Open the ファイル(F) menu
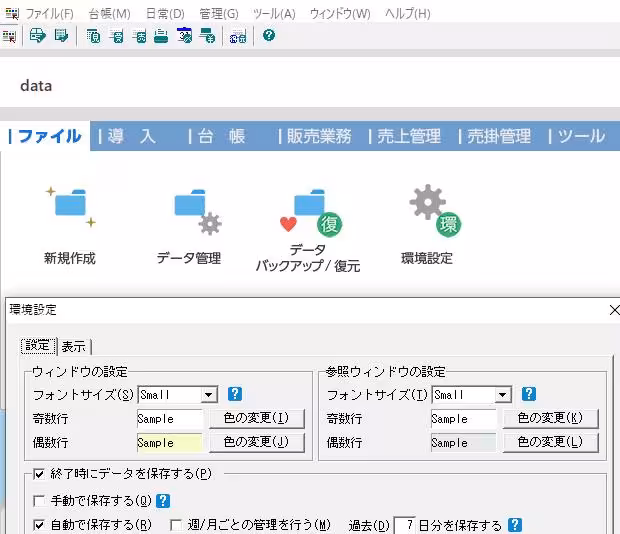 pos(50,14)
